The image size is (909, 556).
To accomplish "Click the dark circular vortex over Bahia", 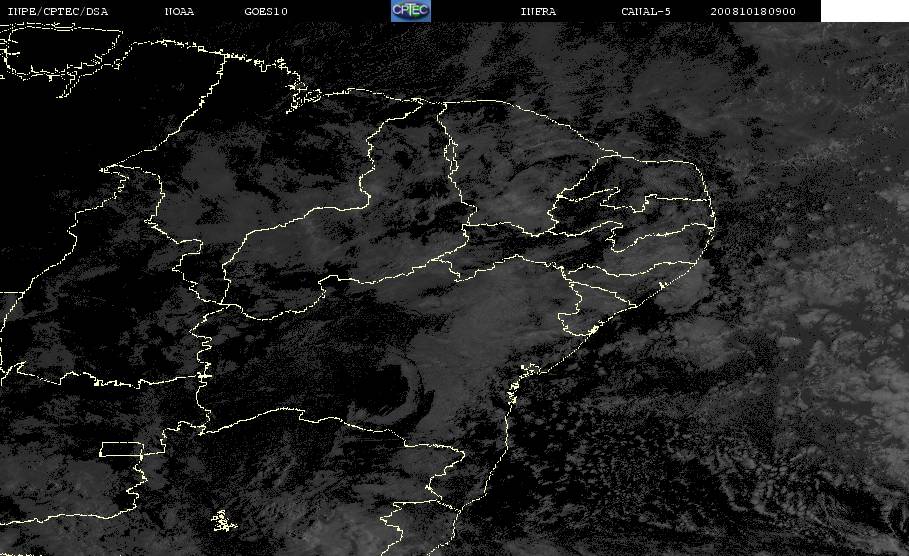I will pos(400,388).
